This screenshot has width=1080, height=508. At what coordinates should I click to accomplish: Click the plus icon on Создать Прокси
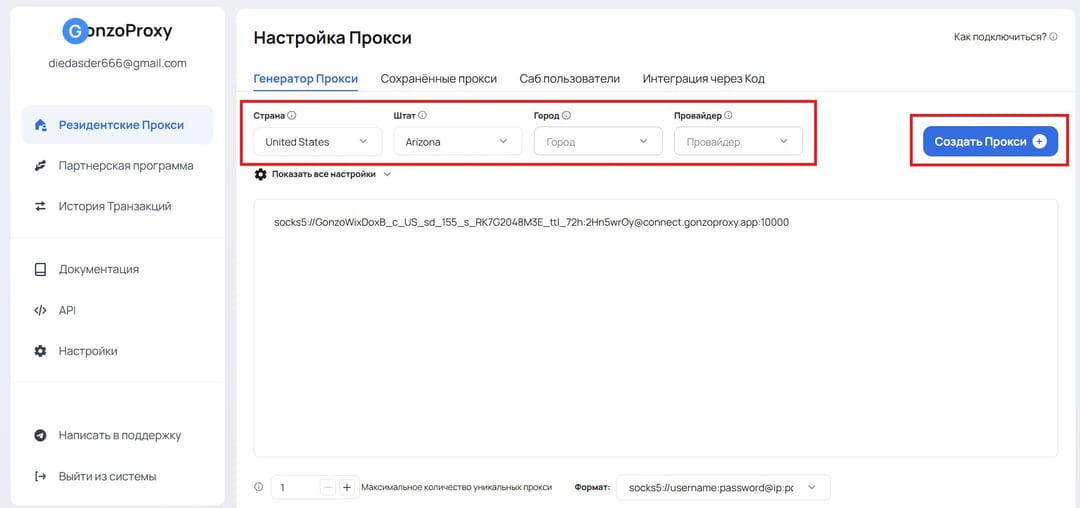1039,141
